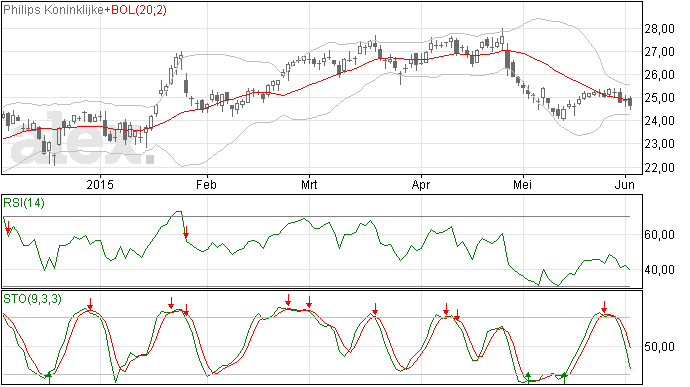Click the stochastic green buy arrow in December
This screenshot has height=387, width=690.
pyautogui.click(x=49, y=377)
